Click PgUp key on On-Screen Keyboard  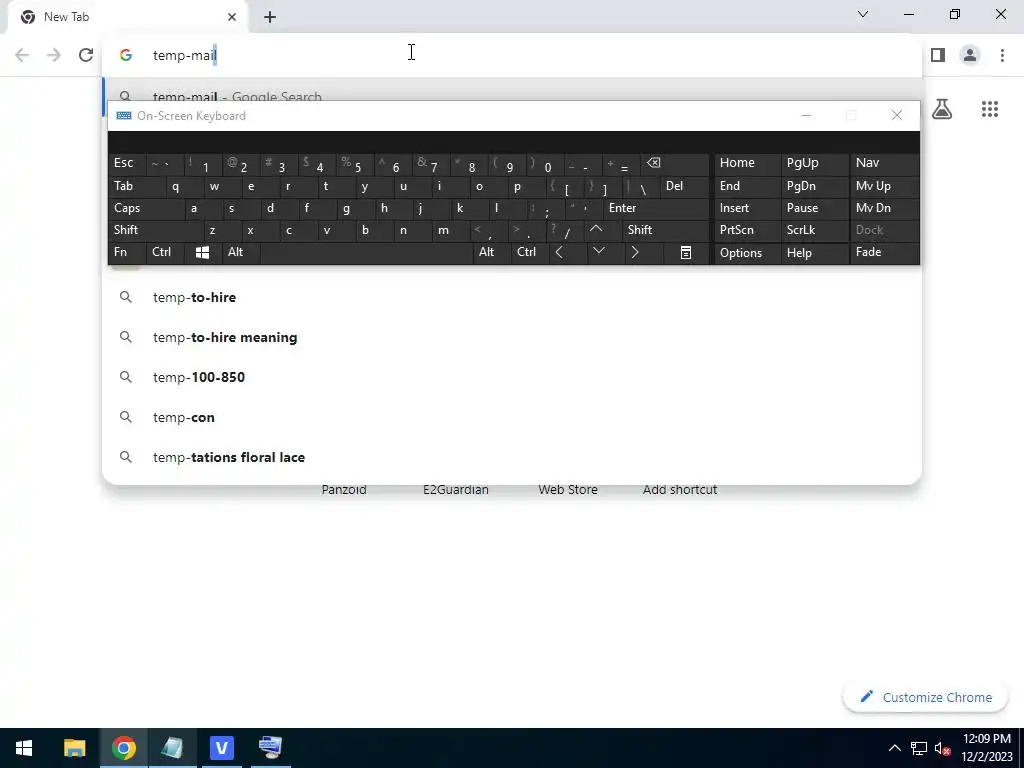tap(814, 163)
